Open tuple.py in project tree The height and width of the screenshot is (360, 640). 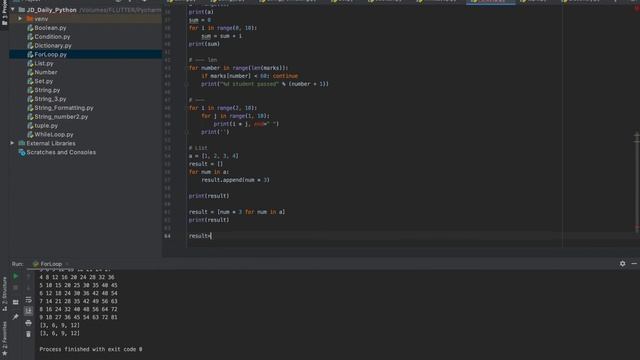tap(46, 126)
